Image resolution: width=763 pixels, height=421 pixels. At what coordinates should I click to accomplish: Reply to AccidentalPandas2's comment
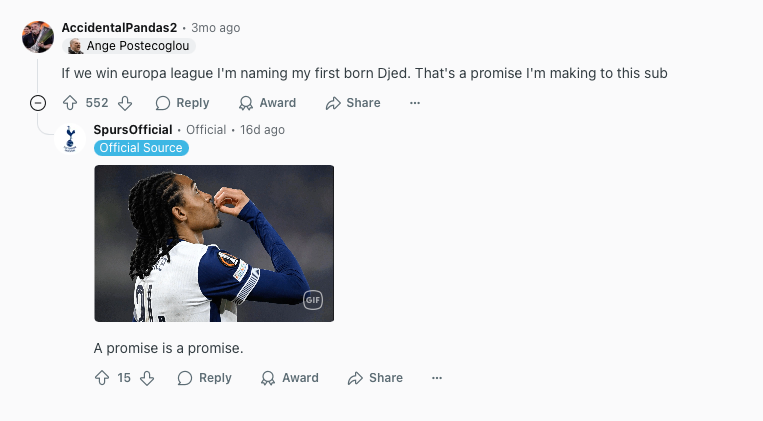182,103
